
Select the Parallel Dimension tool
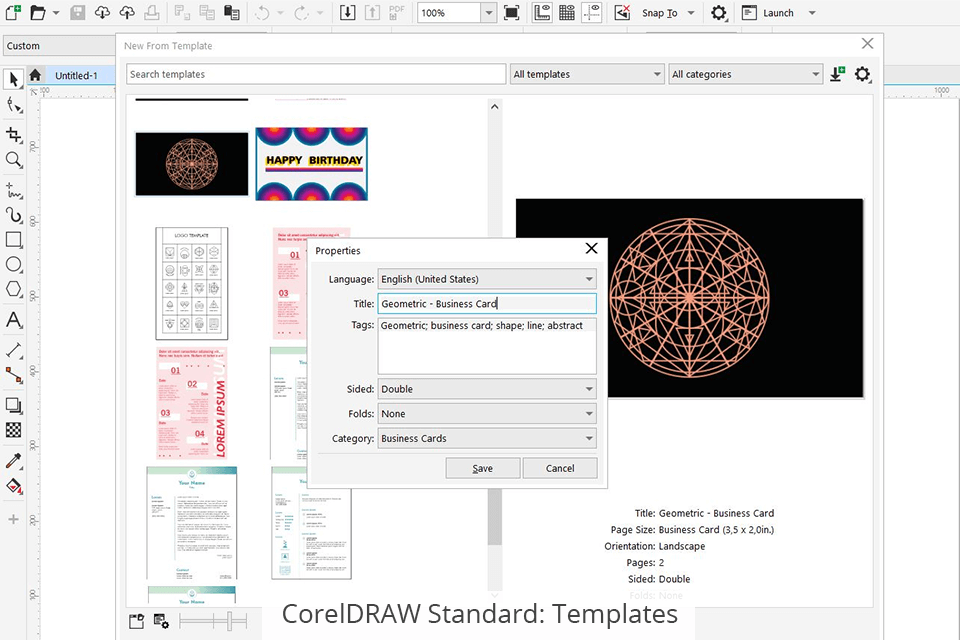click(13, 350)
